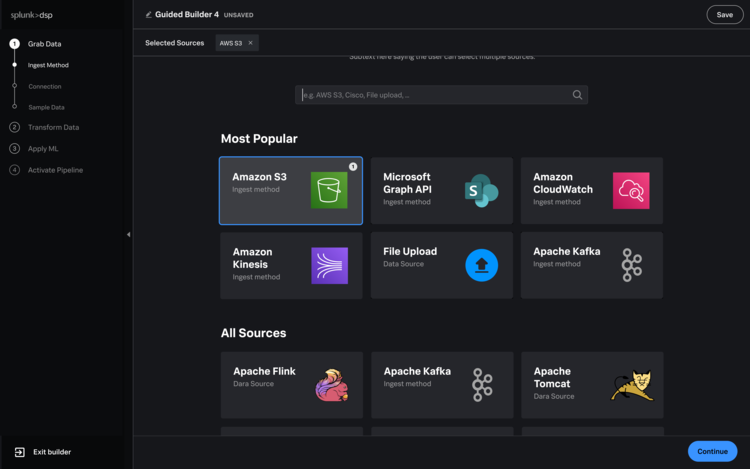Select the Amazon CloudWatch card

pos(592,191)
